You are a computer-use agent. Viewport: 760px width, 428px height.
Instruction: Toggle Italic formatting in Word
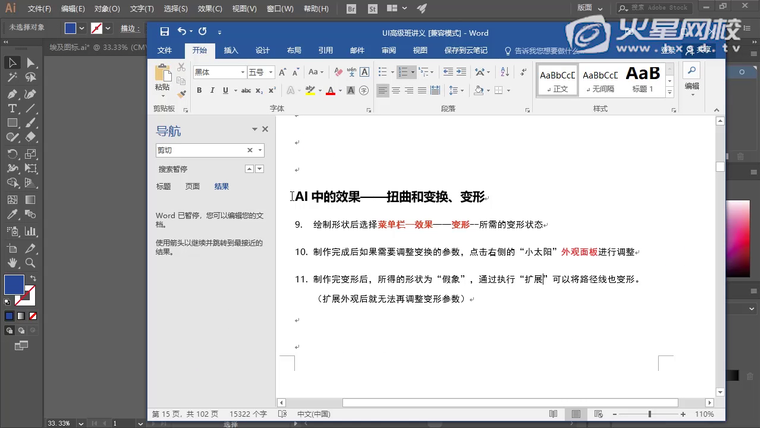pos(212,91)
